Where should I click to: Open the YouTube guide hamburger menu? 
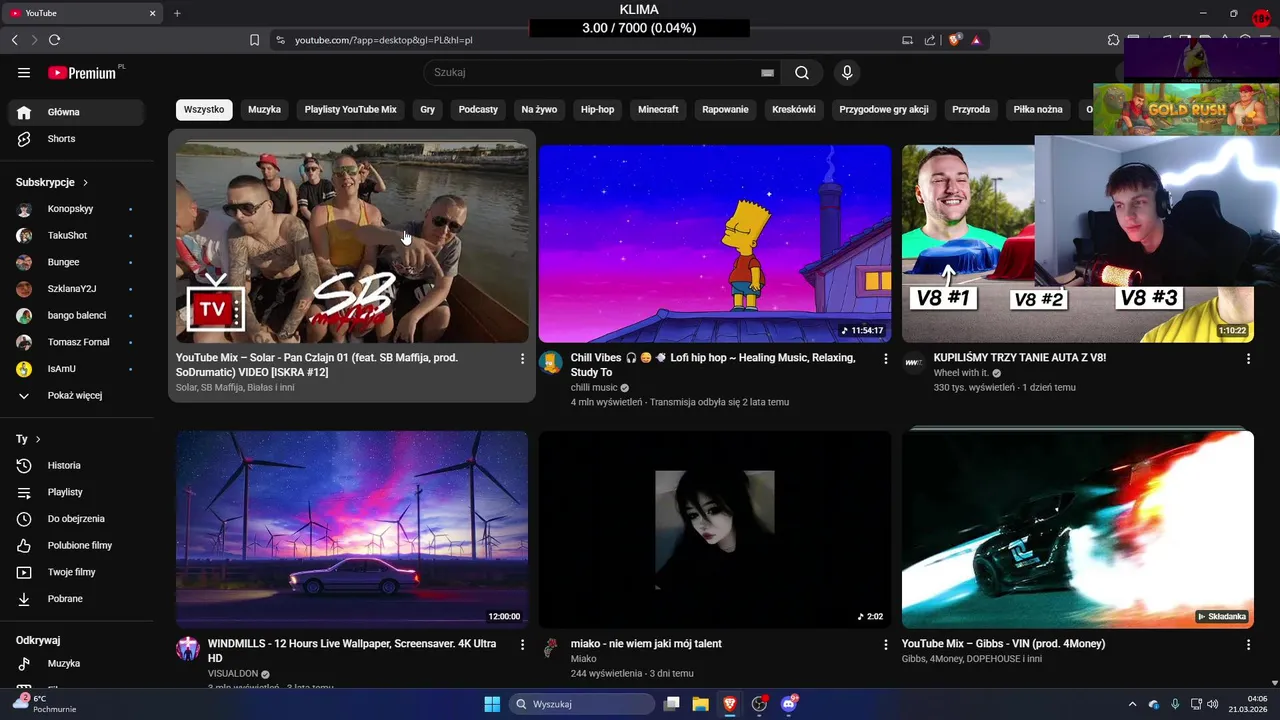point(24,73)
